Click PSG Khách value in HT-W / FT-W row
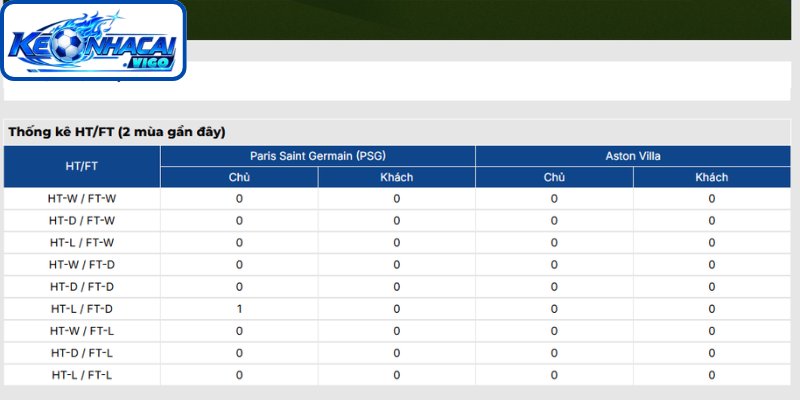800x400 pixels. pos(396,199)
